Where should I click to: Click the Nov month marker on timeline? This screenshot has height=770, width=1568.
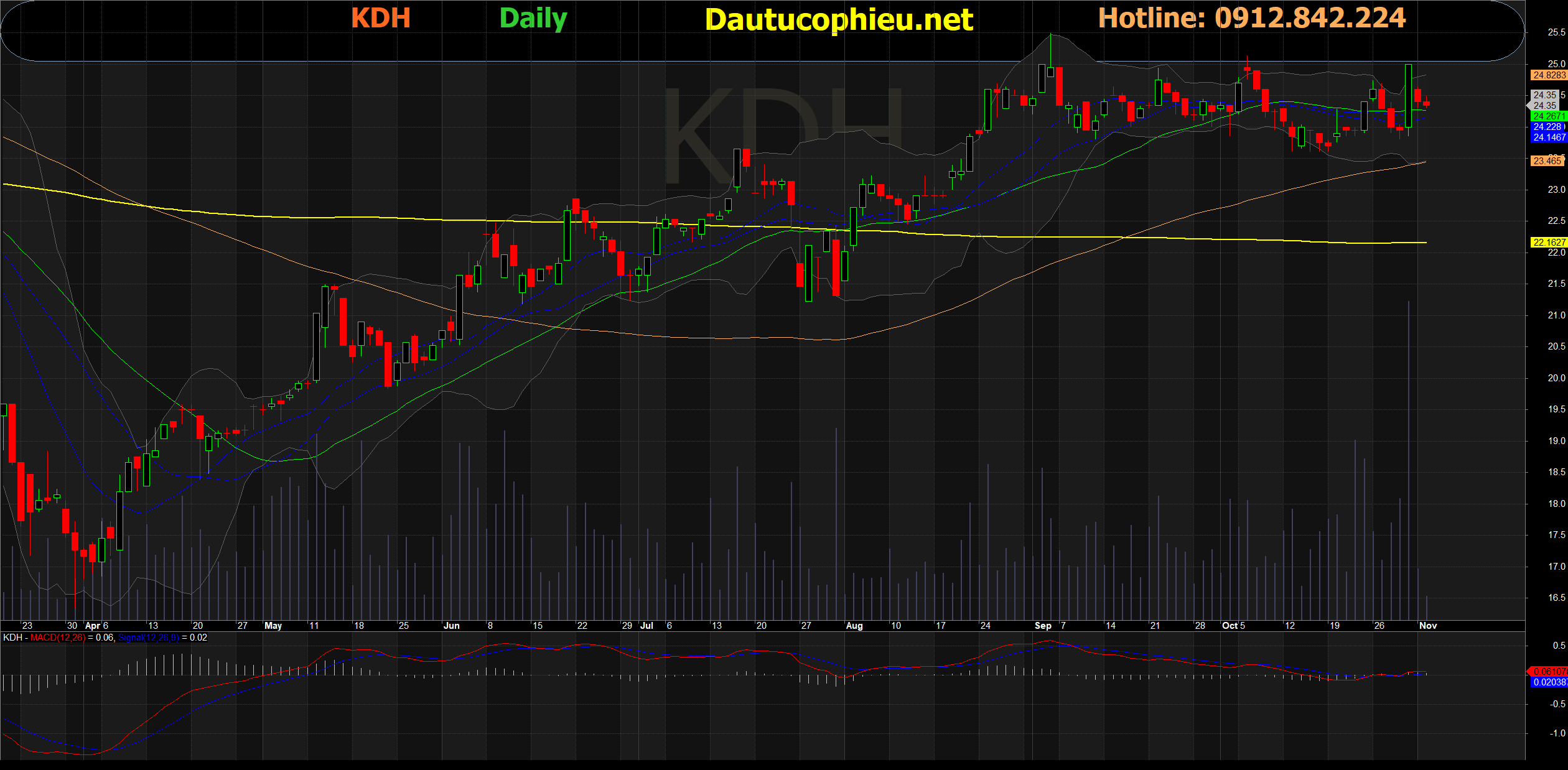[x=1427, y=626]
